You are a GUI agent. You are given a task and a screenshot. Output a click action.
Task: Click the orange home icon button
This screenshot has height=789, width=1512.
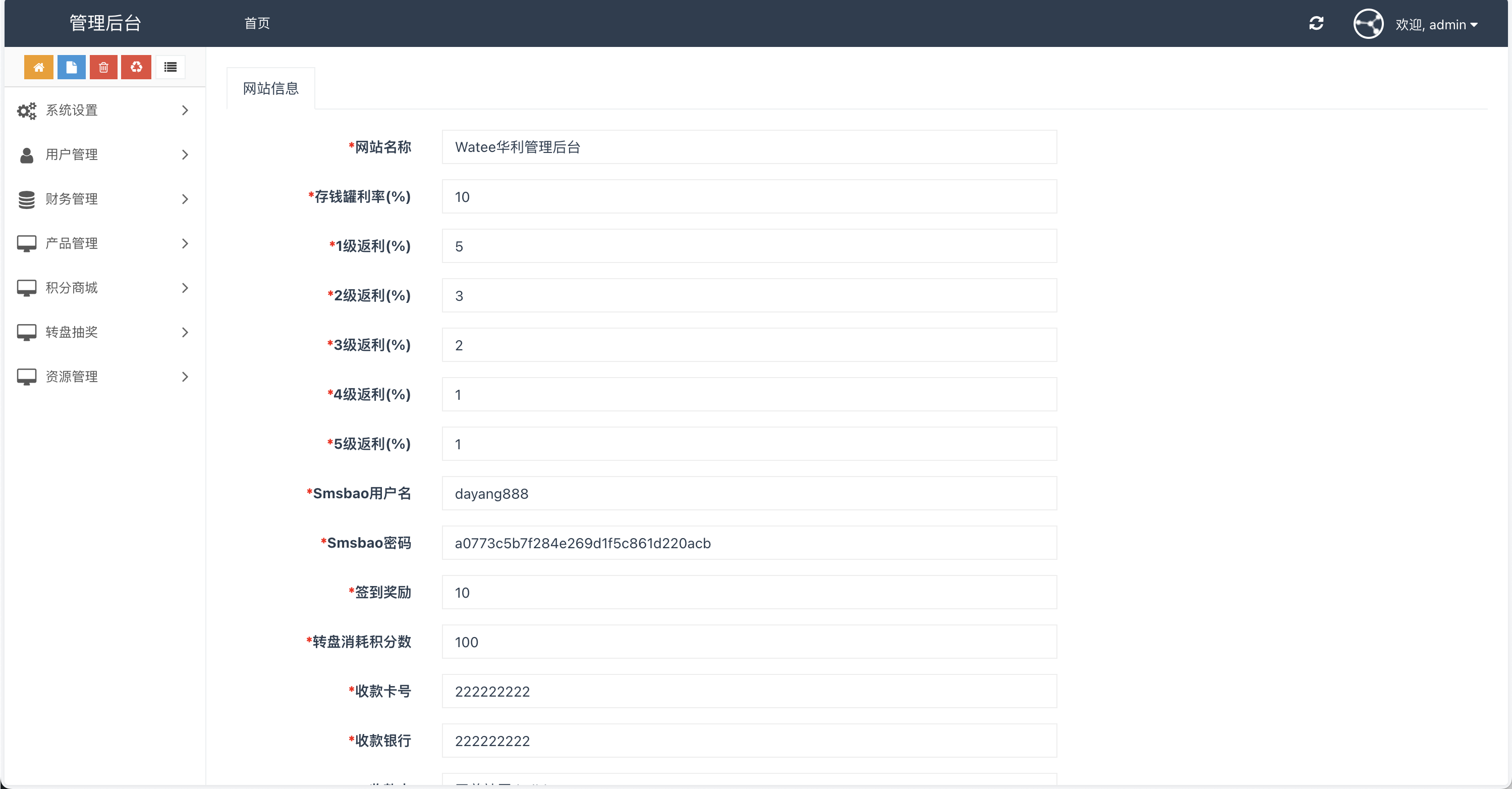(x=39, y=67)
